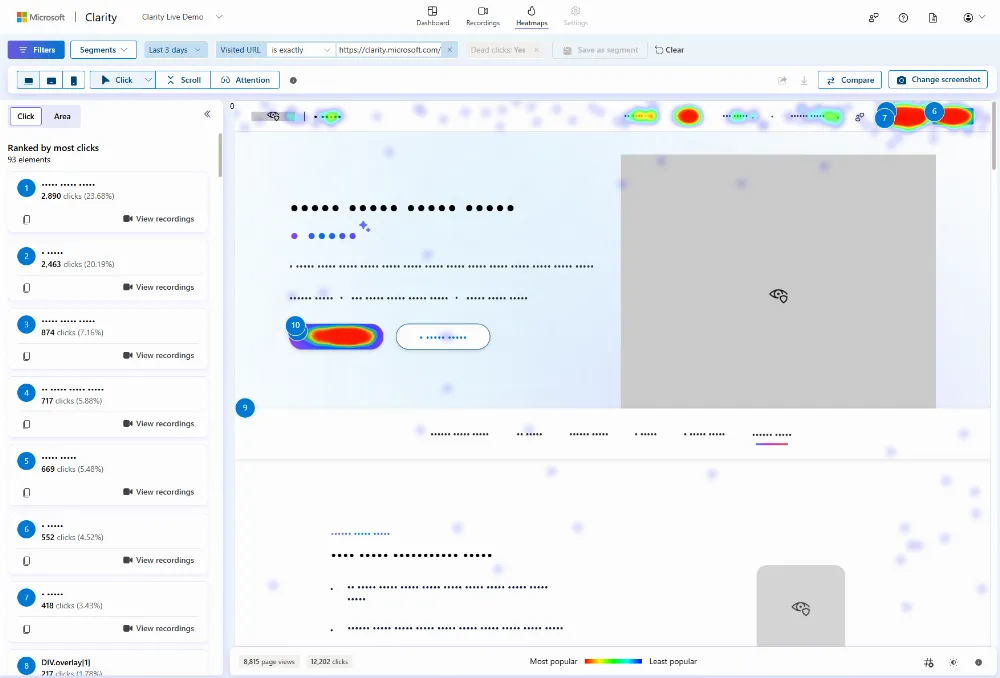Open the Recordings view
Screen dimensions: 1000x678
[x=483, y=16]
